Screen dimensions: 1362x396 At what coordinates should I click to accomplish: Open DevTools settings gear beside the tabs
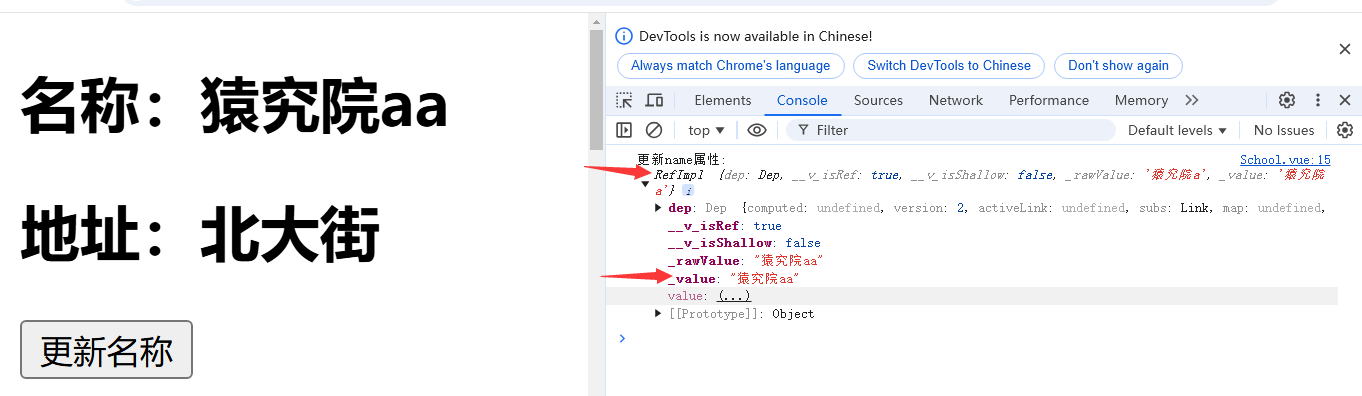point(1287,100)
